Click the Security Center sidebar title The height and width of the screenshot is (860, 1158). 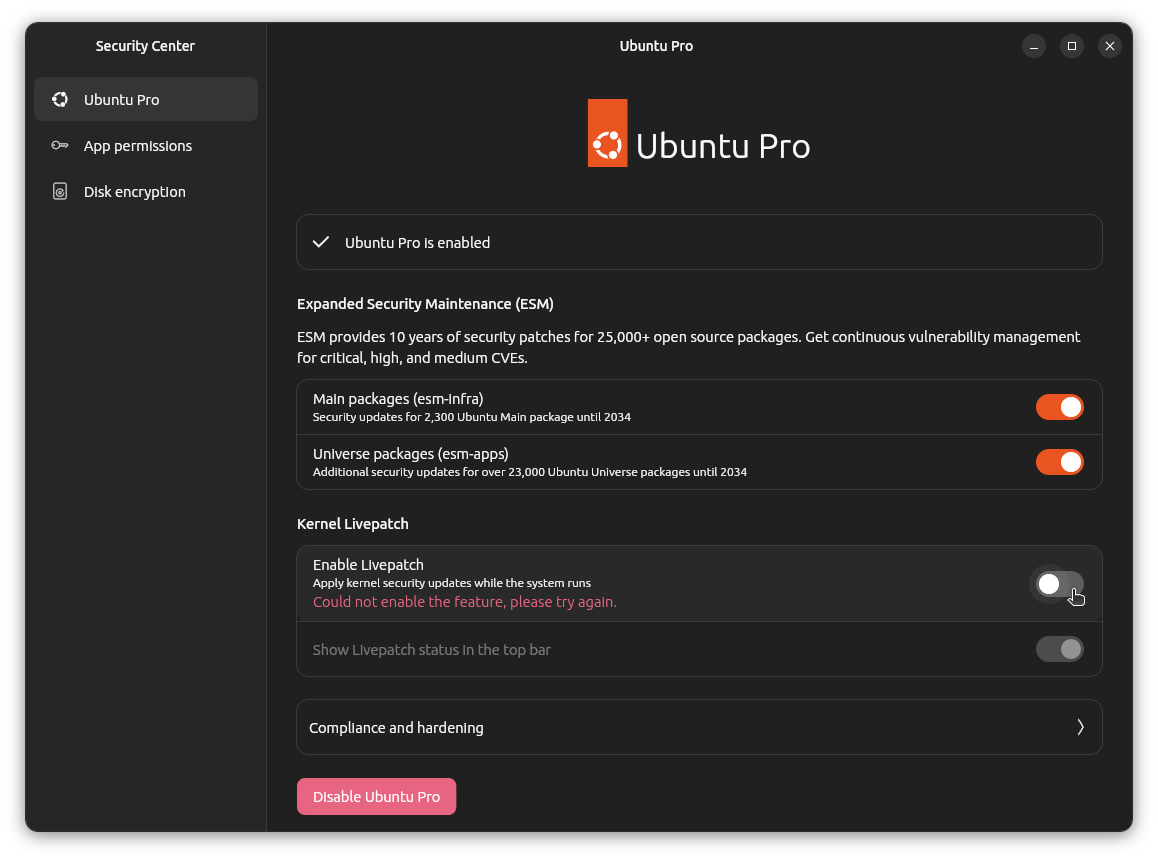click(x=145, y=46)
